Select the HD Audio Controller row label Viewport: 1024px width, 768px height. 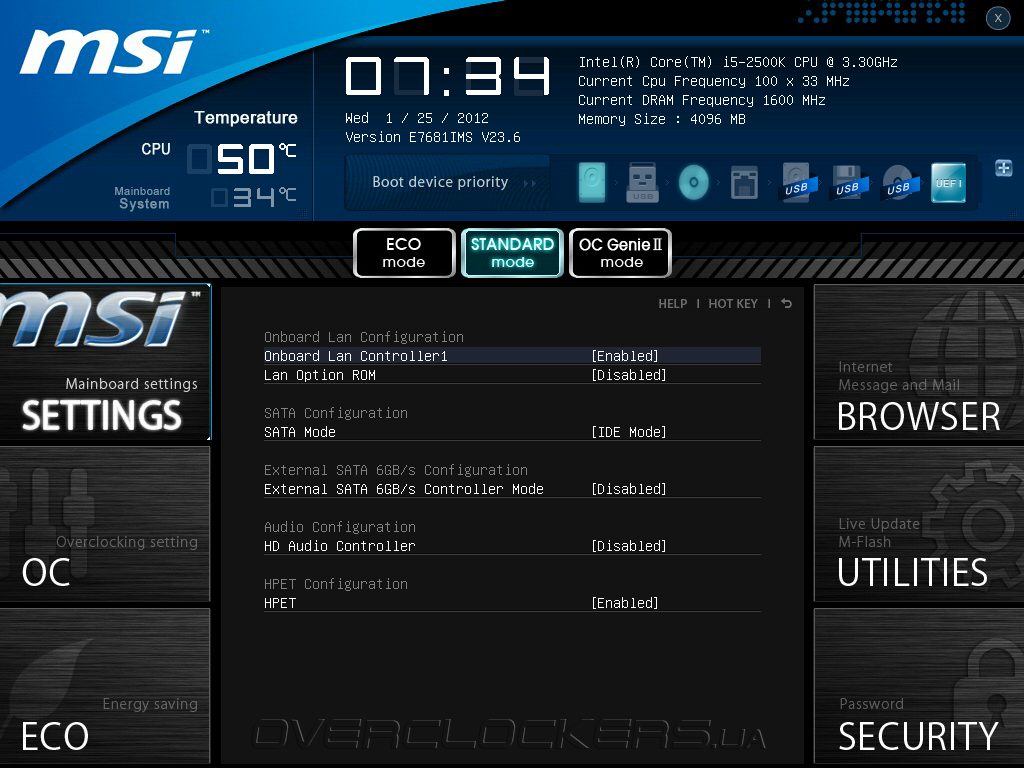point(340,545)
